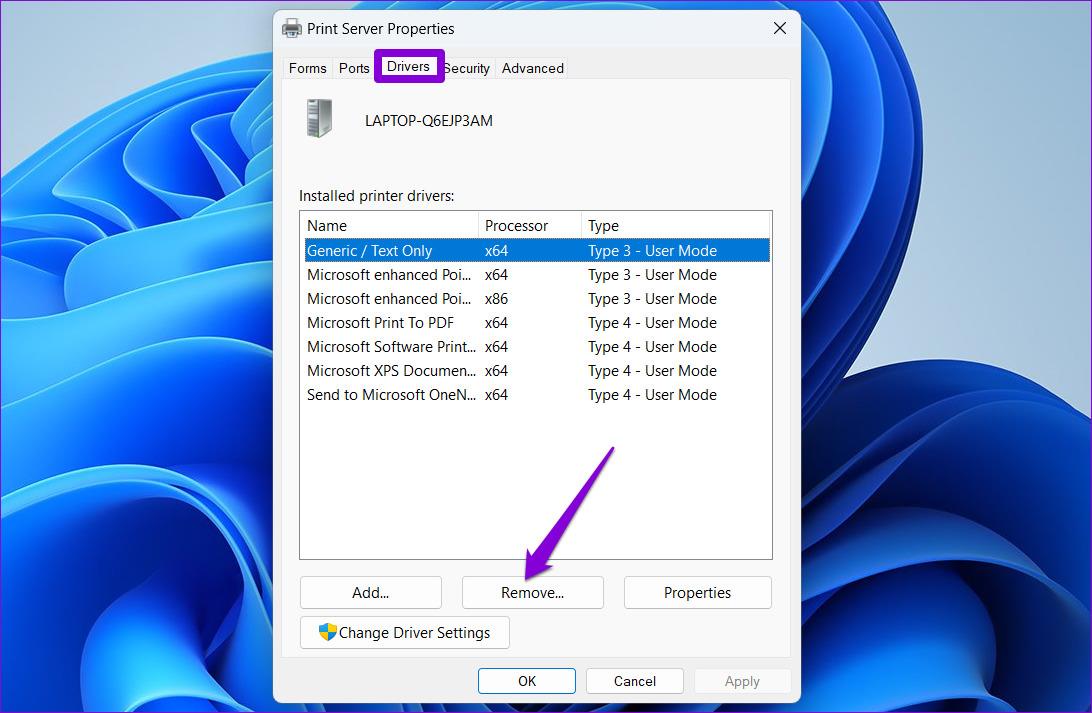Click the Add button to install a driver
This screenshot has width=1092, height=713.
tap(370, 592)
